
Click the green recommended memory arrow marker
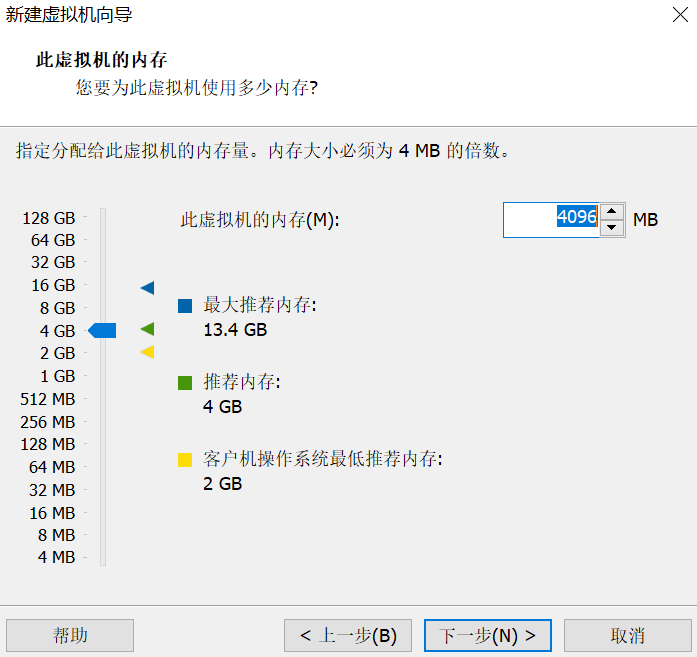pyautogui.click(x=148, y=329)
